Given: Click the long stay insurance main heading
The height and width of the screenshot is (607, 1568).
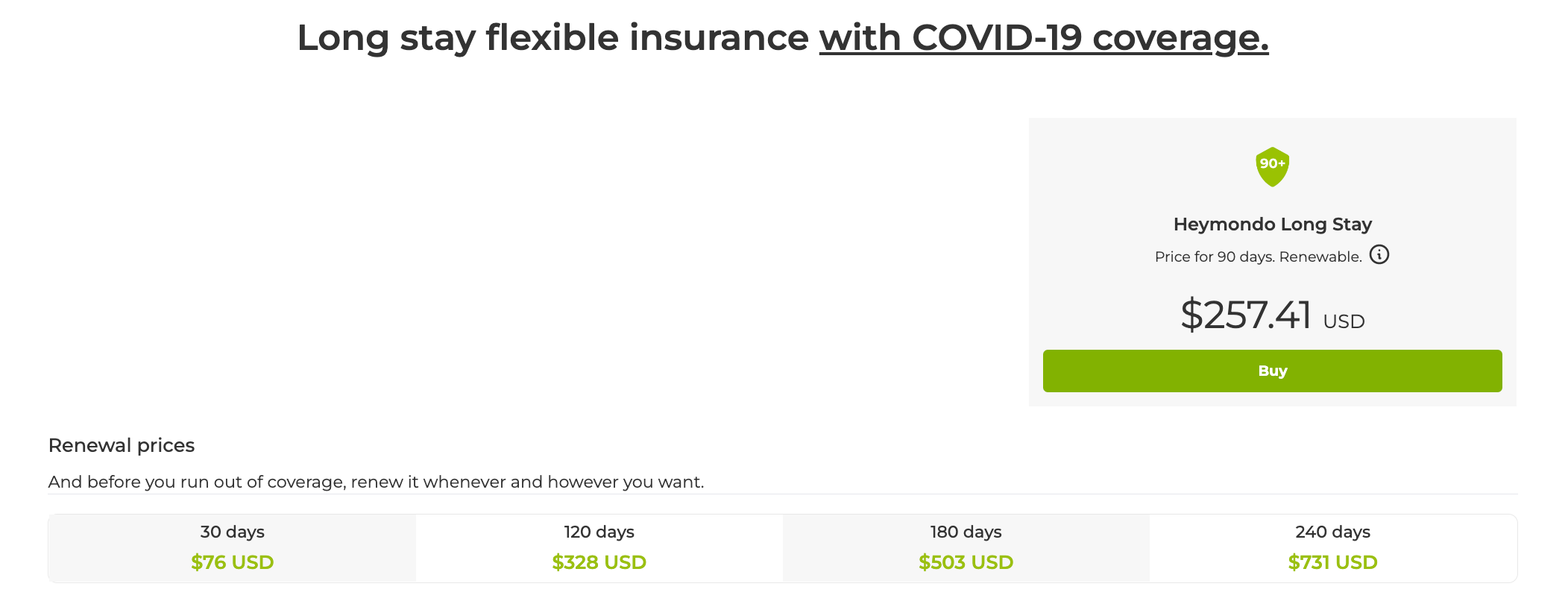Looking at the screenshot, I should pyautogui.click(x=783, y=37).
